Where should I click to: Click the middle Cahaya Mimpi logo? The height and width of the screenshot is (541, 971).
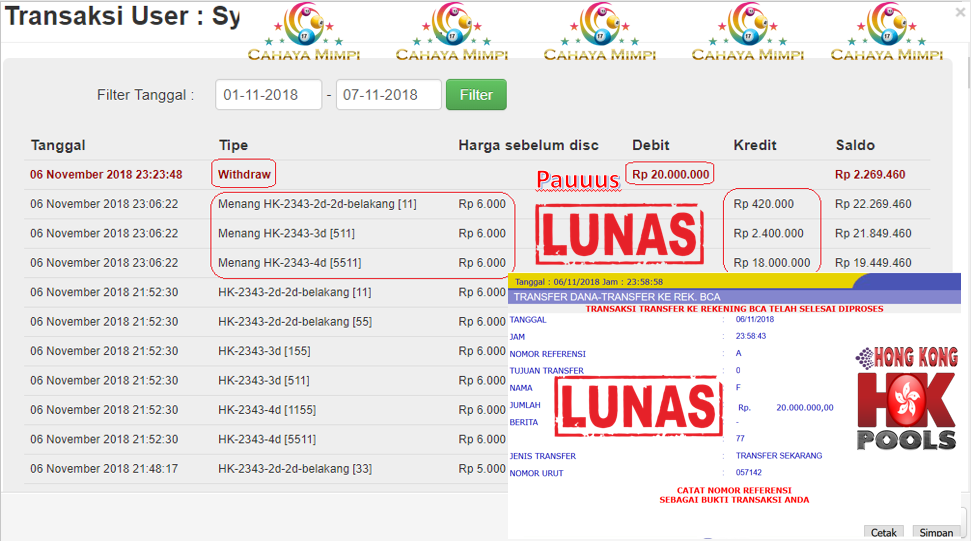pos(600,32)
